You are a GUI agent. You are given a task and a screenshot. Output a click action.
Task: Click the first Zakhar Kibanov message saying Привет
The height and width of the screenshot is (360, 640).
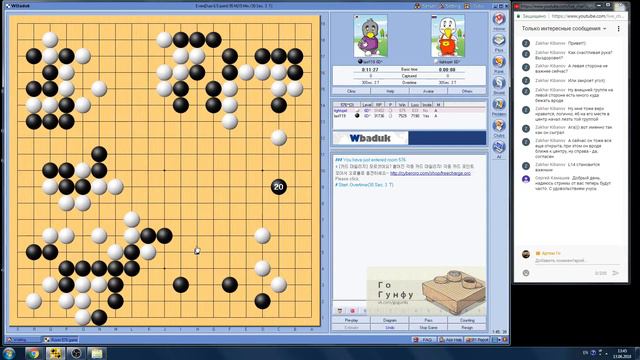coord(560,43)
